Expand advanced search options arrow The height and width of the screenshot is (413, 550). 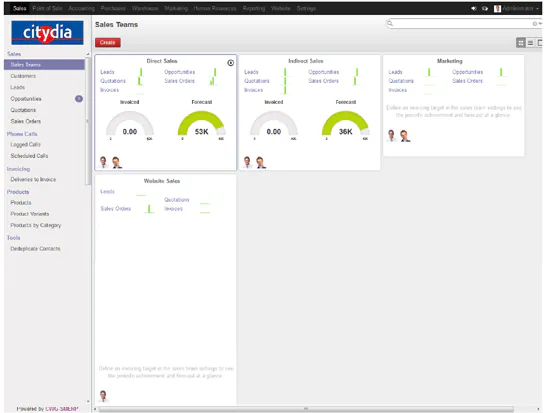pos(541,24)
